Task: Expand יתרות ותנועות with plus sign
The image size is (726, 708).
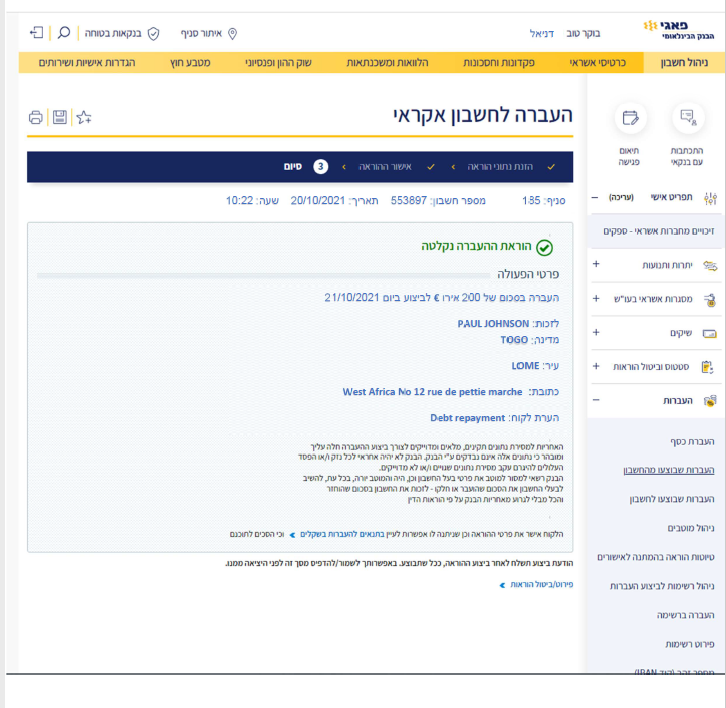Action: (x=596, y=264)
